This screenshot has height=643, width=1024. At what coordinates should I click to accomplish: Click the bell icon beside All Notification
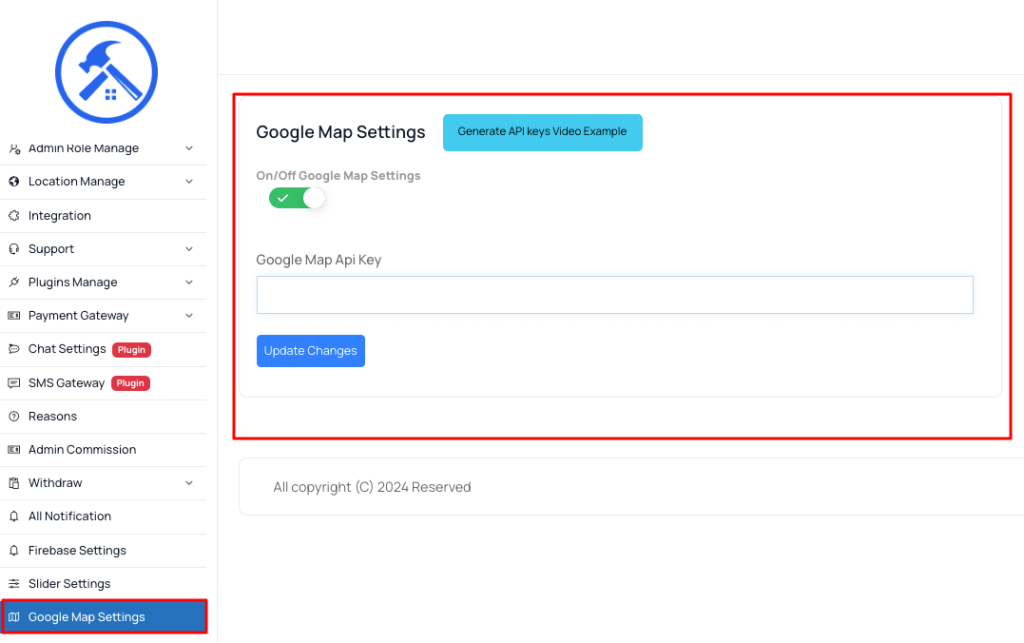(14, 516)
